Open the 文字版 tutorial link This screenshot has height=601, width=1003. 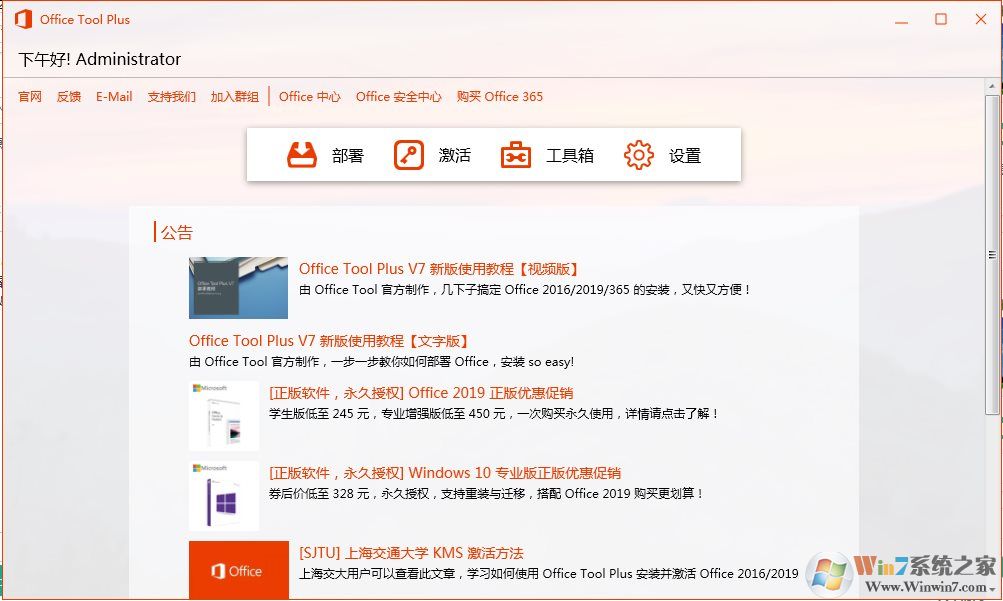click(x=329, y=340)
